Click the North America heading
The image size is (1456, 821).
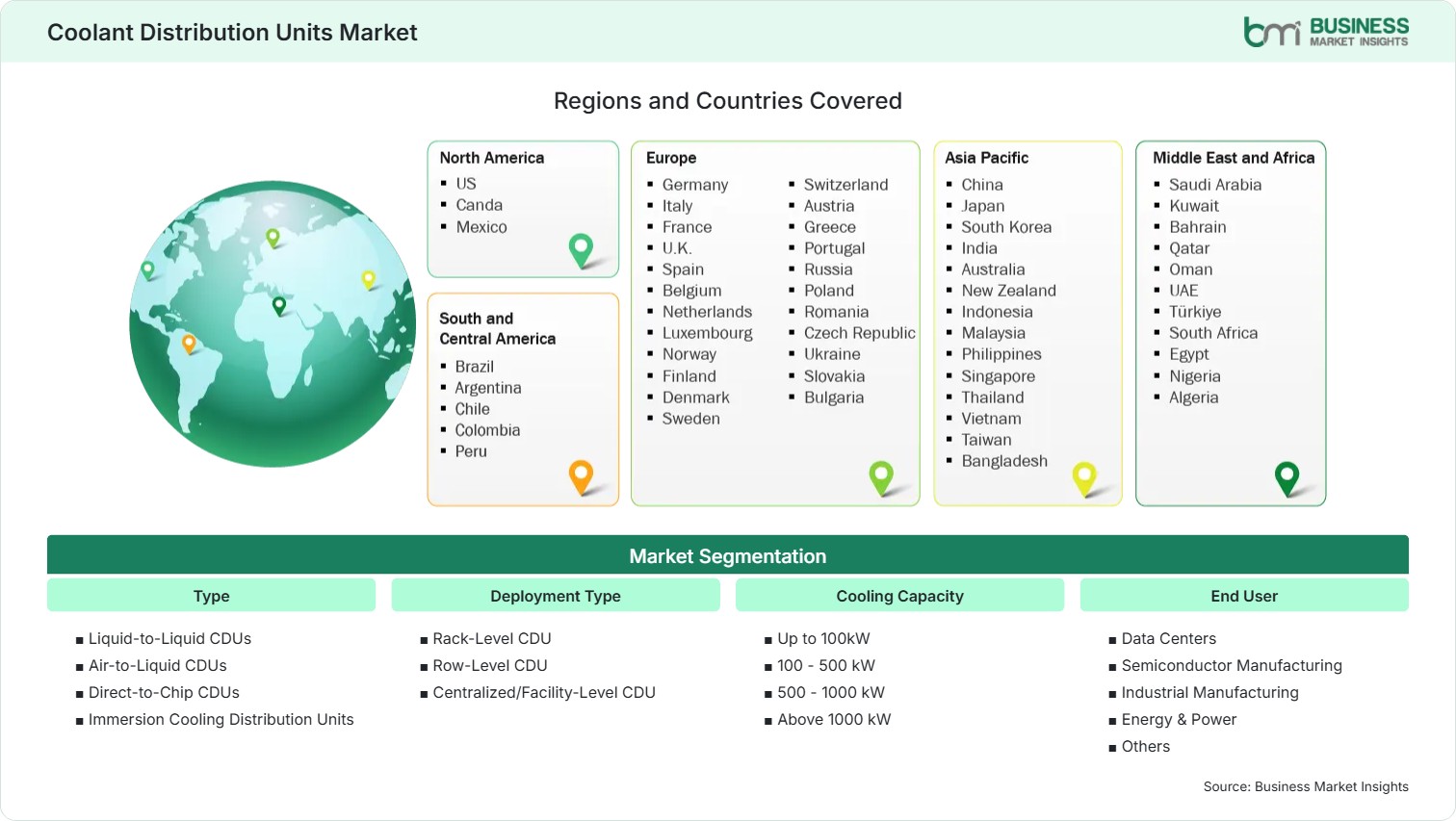click(x=492, y=158)
